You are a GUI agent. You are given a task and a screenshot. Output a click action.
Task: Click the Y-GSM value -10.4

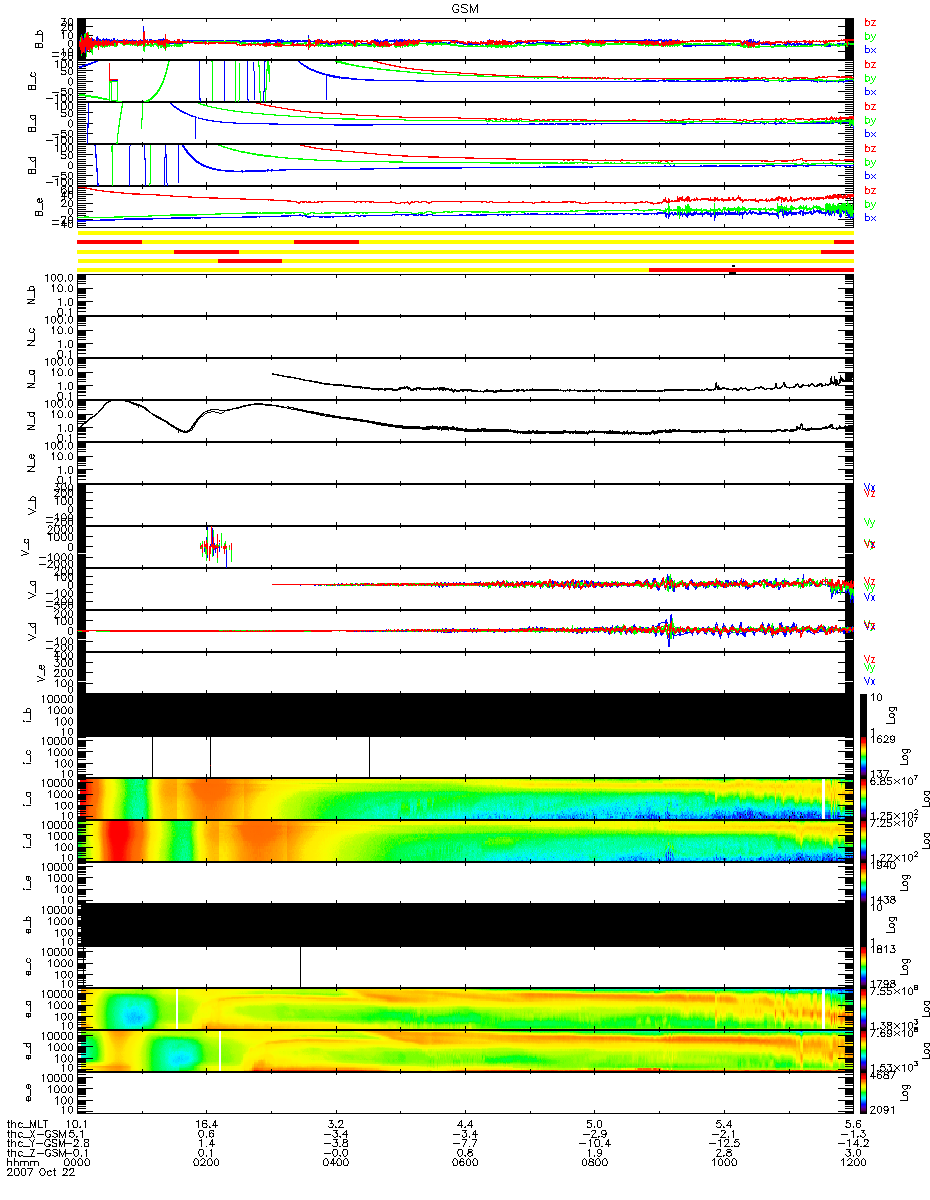tap(595, 1144)
